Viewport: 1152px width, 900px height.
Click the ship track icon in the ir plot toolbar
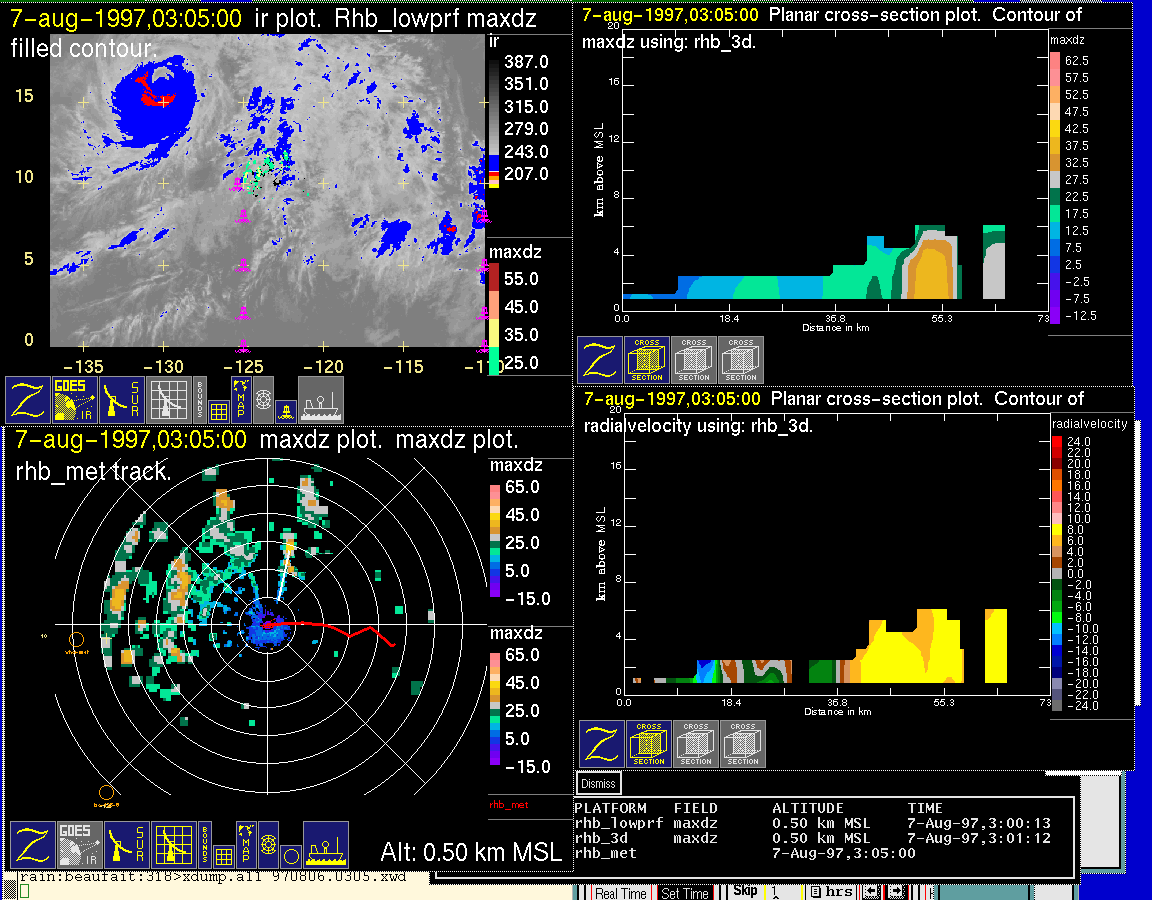click(321, 400)
